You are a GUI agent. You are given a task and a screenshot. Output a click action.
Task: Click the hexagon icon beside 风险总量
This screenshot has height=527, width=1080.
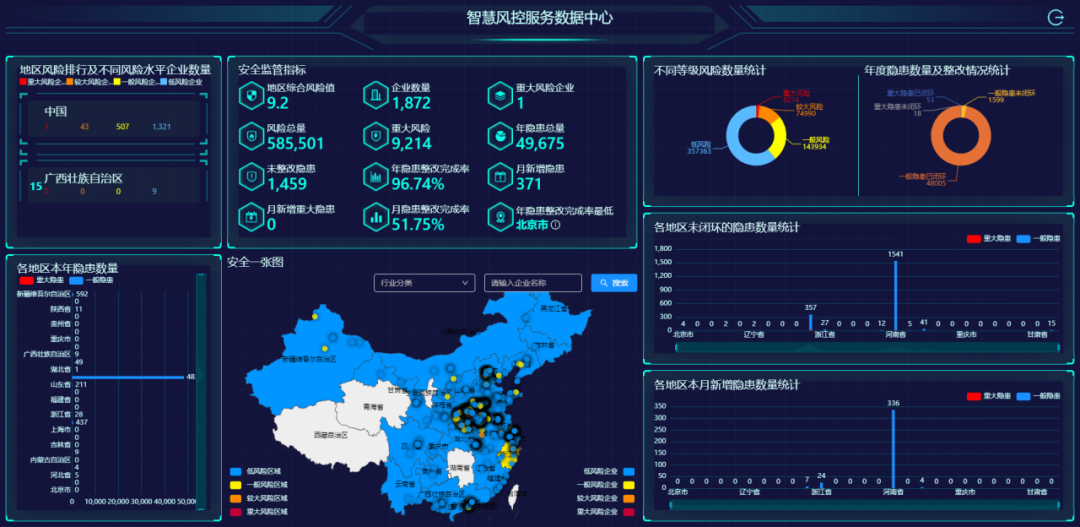251,136
